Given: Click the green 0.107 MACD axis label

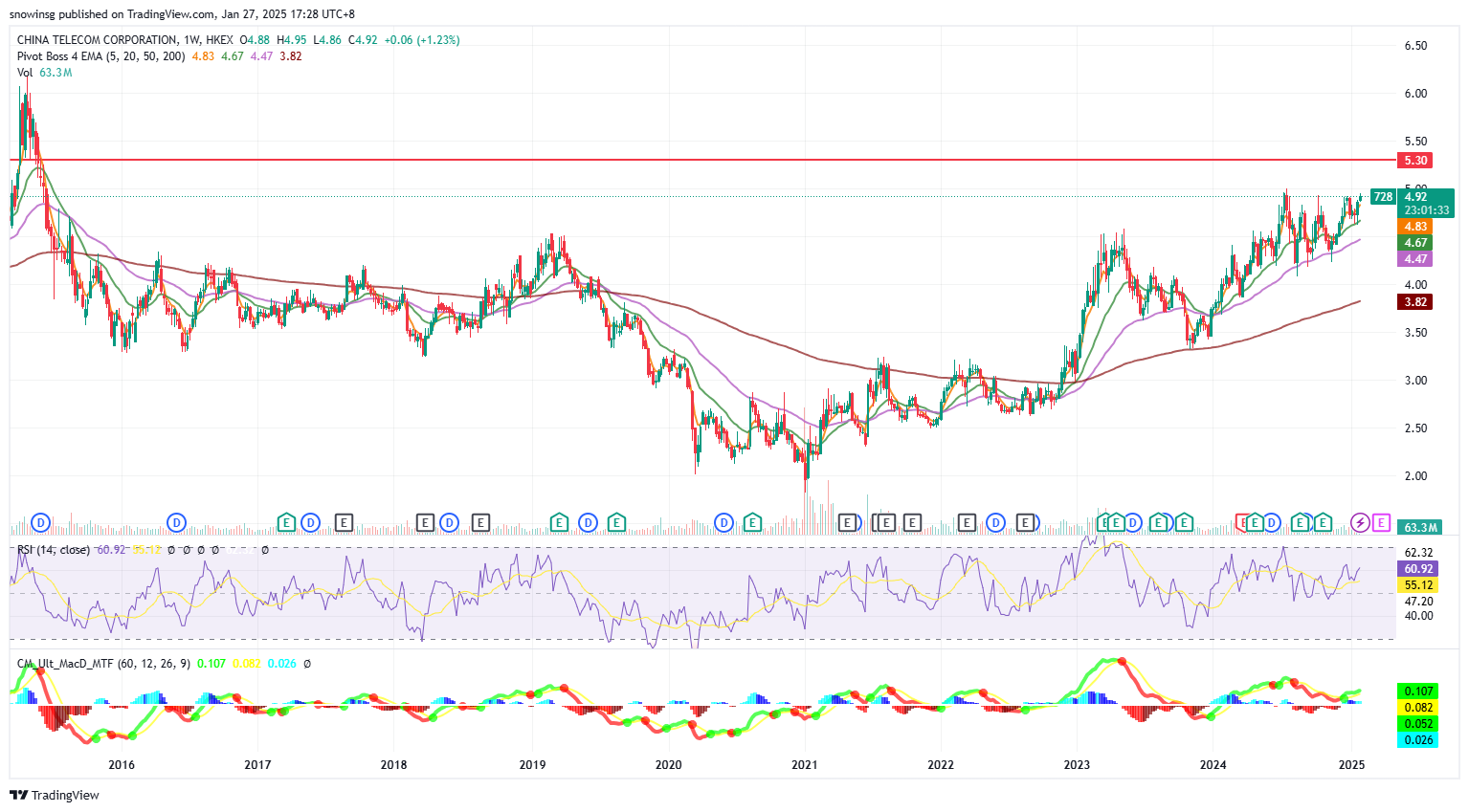Looking at the screenshot, I should (x=1417, y=691).
